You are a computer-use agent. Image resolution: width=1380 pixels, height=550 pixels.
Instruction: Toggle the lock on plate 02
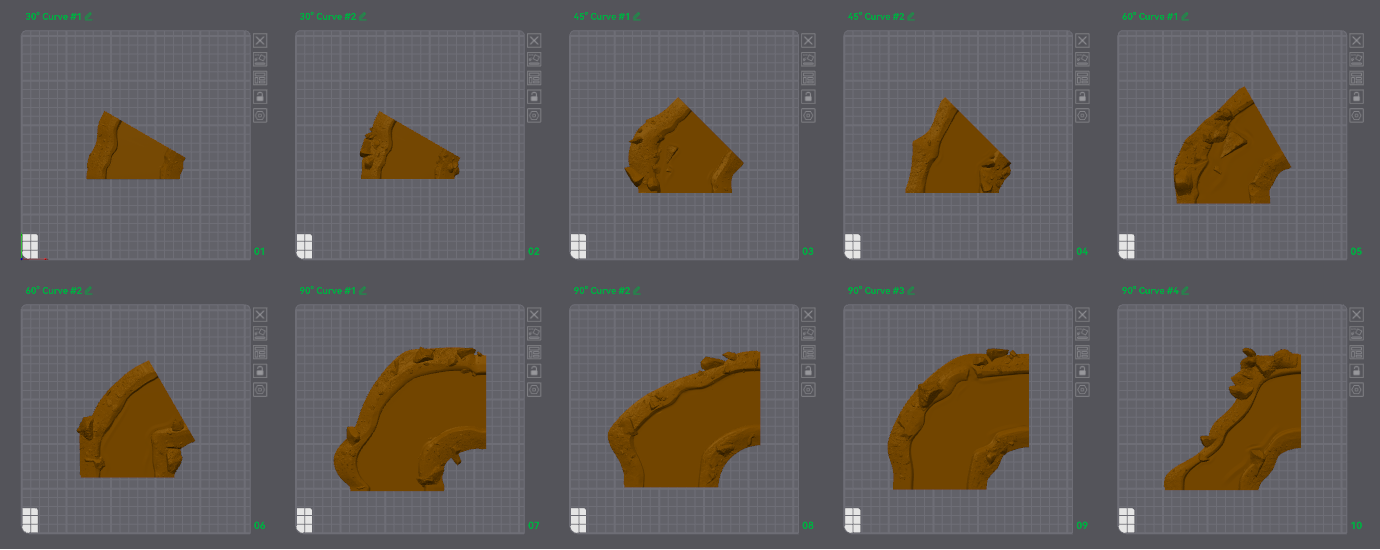click(534, 97)
